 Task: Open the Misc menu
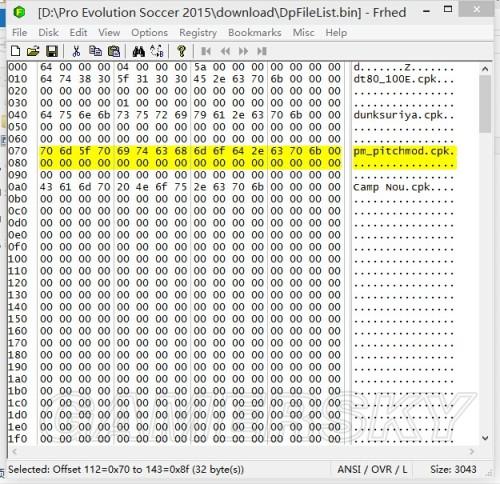point(303,33)
